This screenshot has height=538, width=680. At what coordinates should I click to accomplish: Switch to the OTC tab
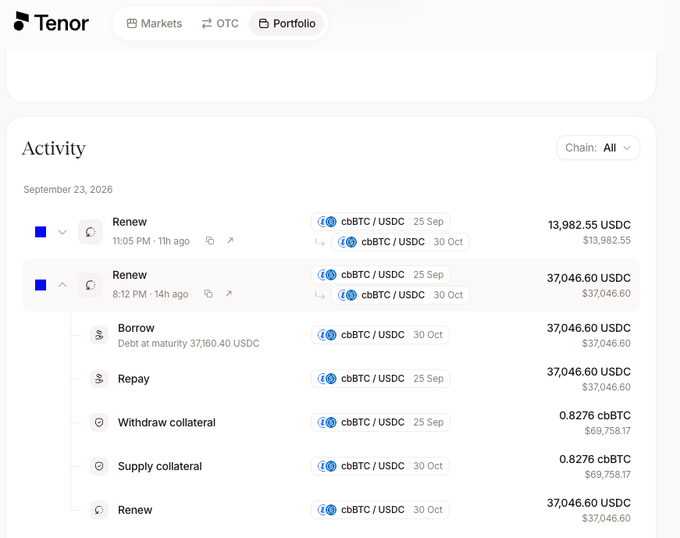pyautogui.click(x=220, y=23)
